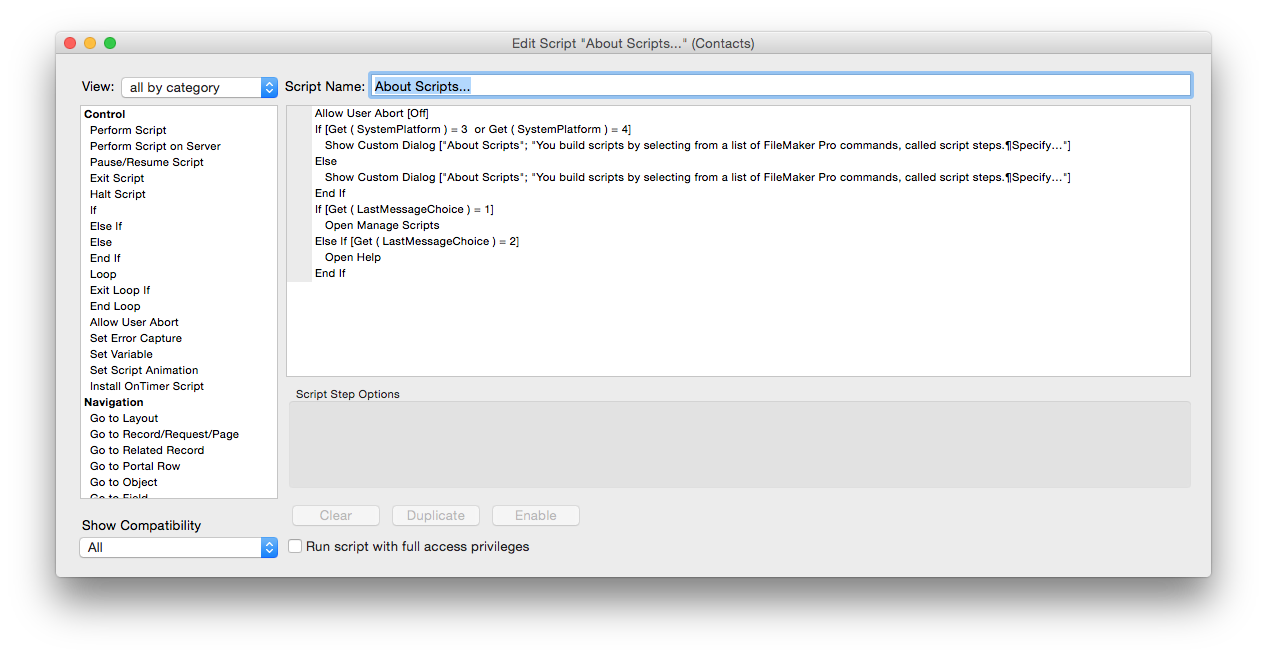1267x657 pixels.
Task: Expand the Show Compatibility dropdown
Action: coord(178,548)
